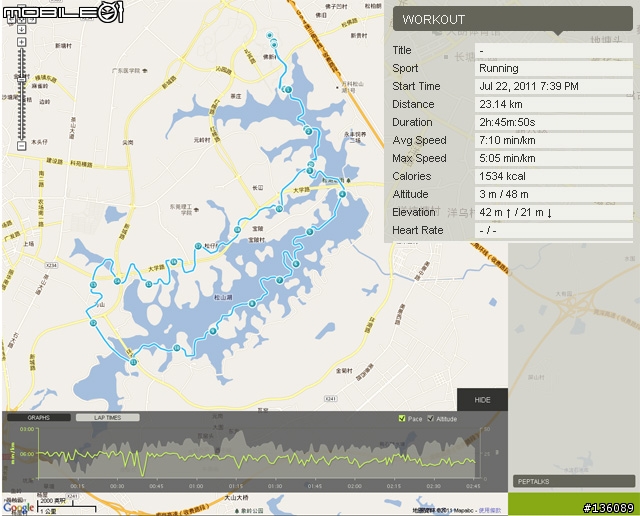
Task: Toggle the Altitude graph checkbox
Action: point(430,418)
